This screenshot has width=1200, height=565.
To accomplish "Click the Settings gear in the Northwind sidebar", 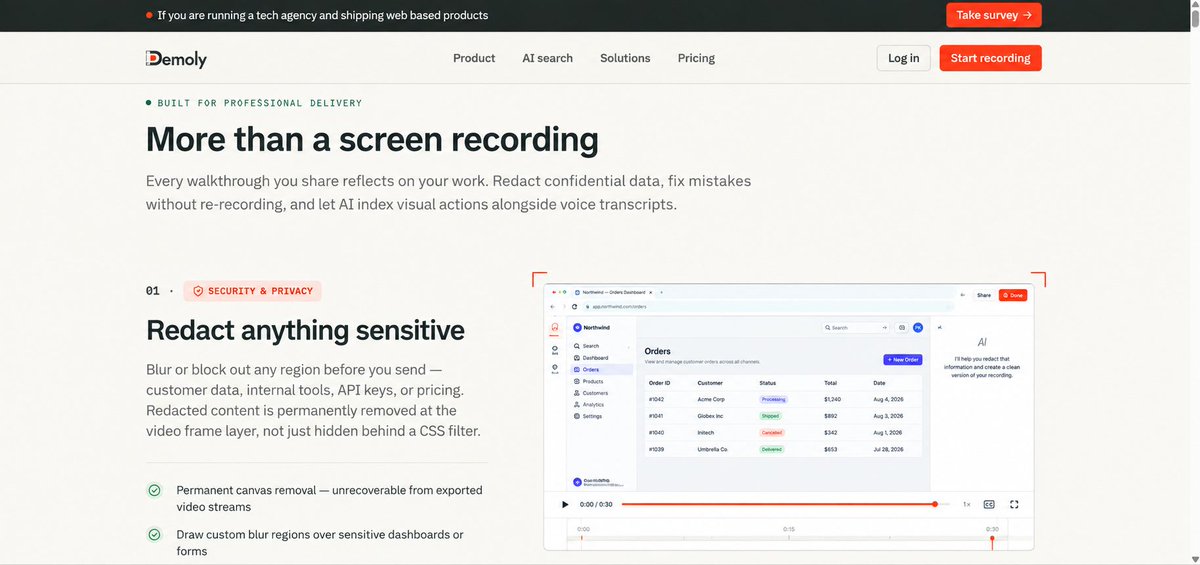I will (577, 416).
